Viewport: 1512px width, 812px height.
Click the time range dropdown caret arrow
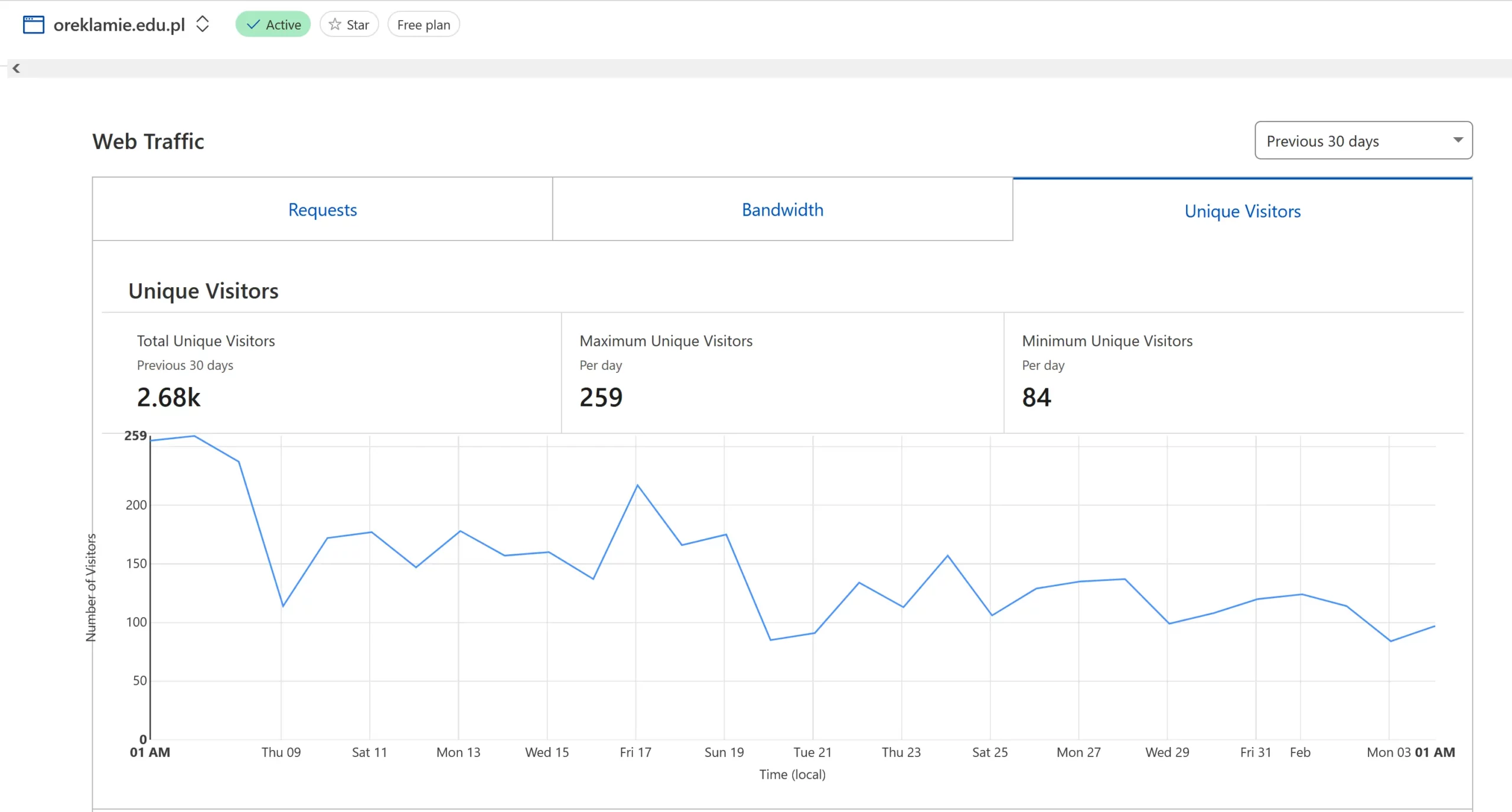point(1458,140)
